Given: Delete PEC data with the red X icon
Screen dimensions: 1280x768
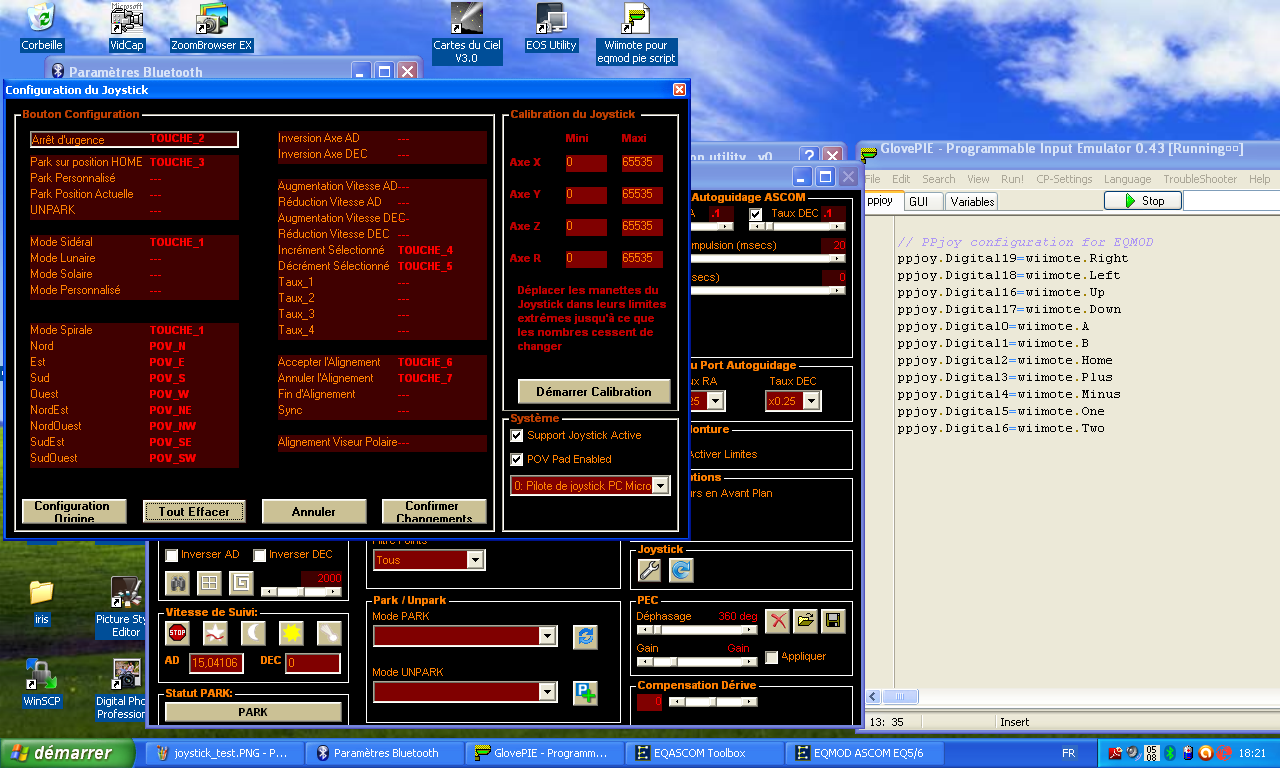Looking at the screenshot, I should [x=777, y=621].
